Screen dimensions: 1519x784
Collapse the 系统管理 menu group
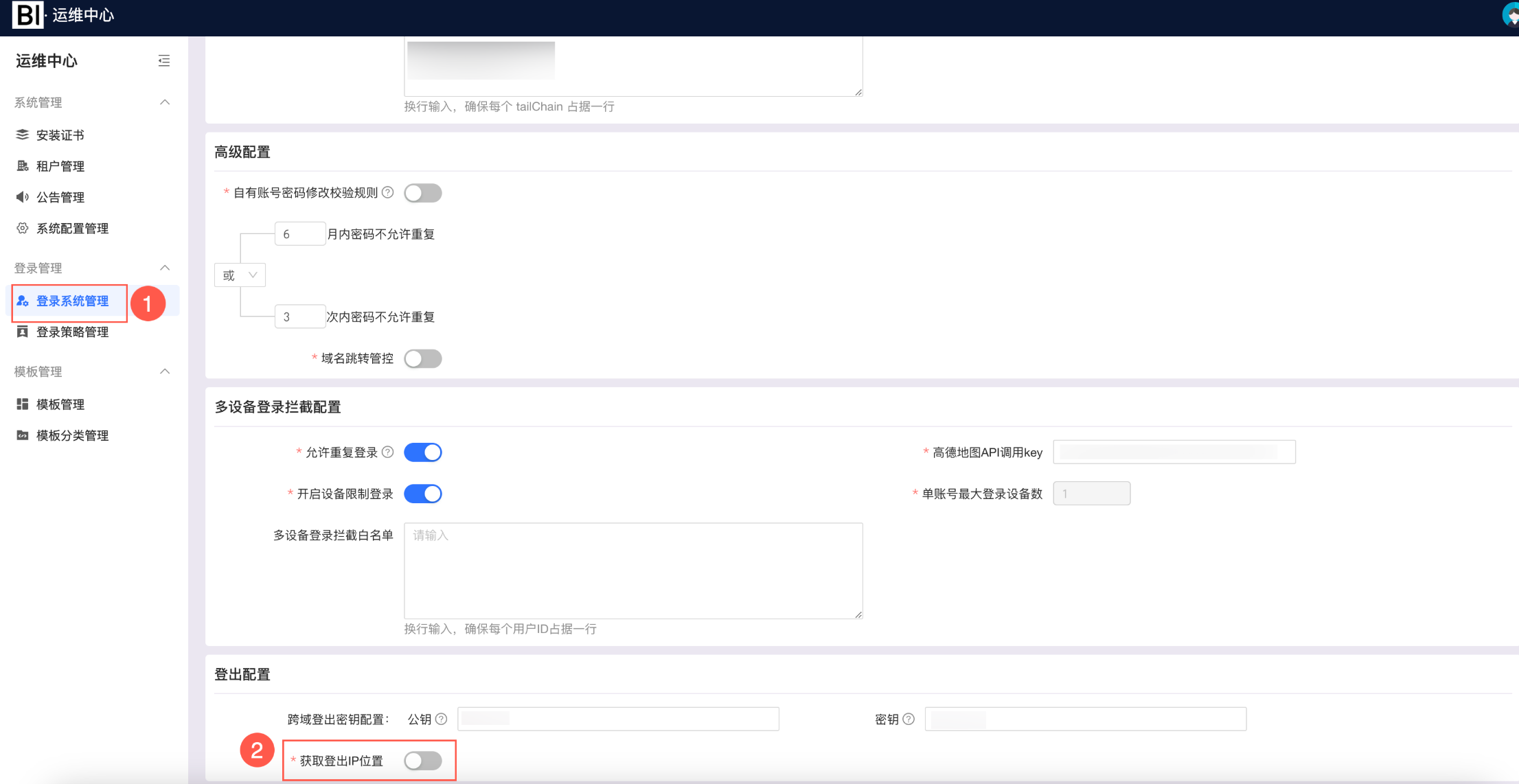coord(165,102)
